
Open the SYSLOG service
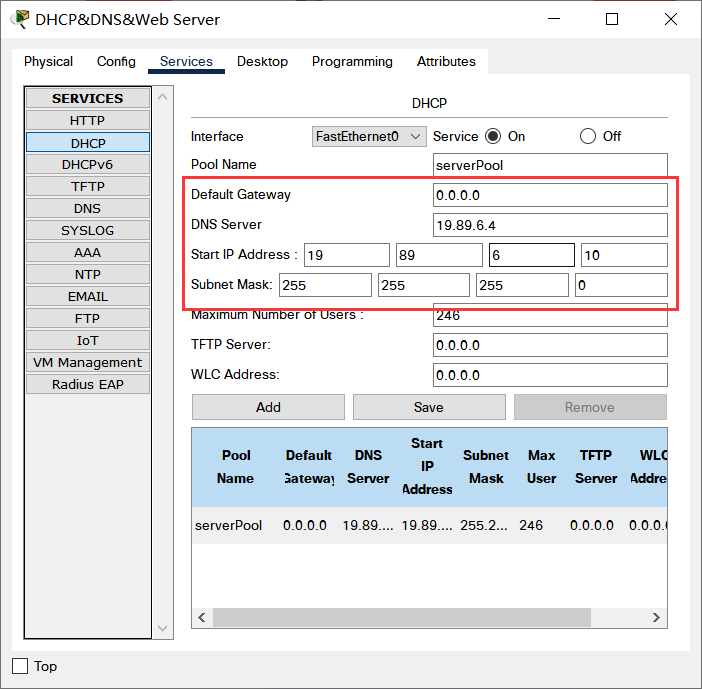(88, 231)
